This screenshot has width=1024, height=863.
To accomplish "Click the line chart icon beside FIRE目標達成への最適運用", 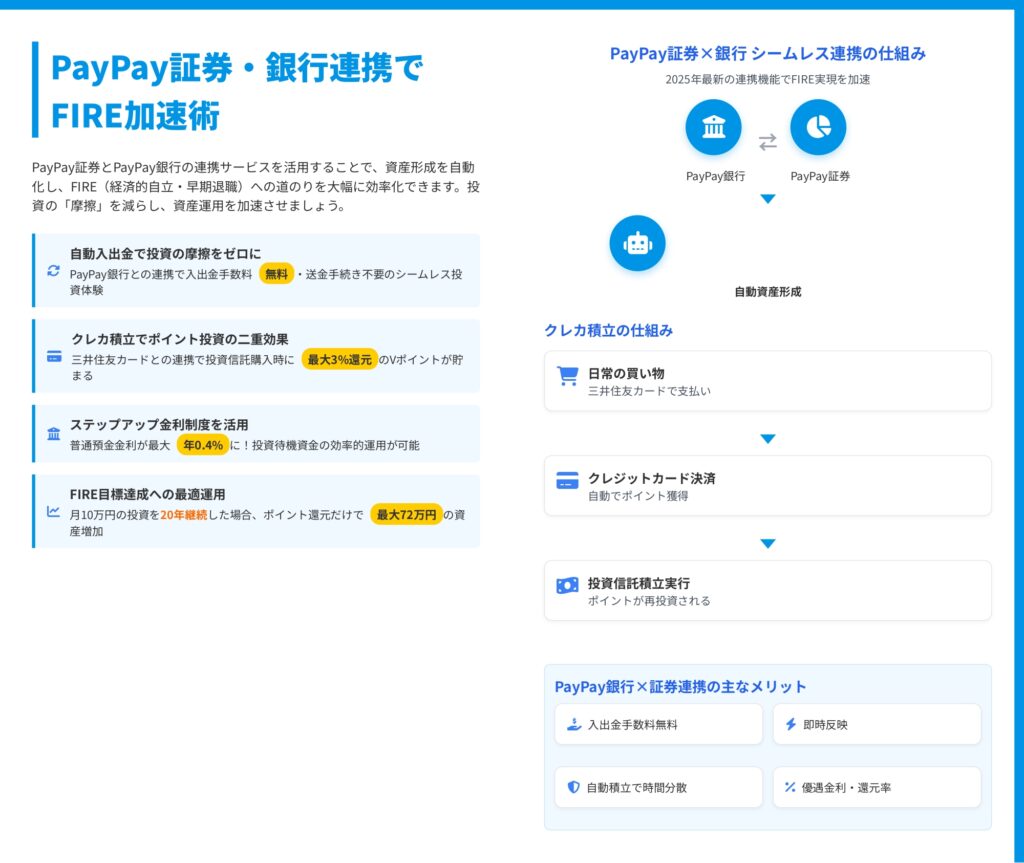I will click(54, 511).
